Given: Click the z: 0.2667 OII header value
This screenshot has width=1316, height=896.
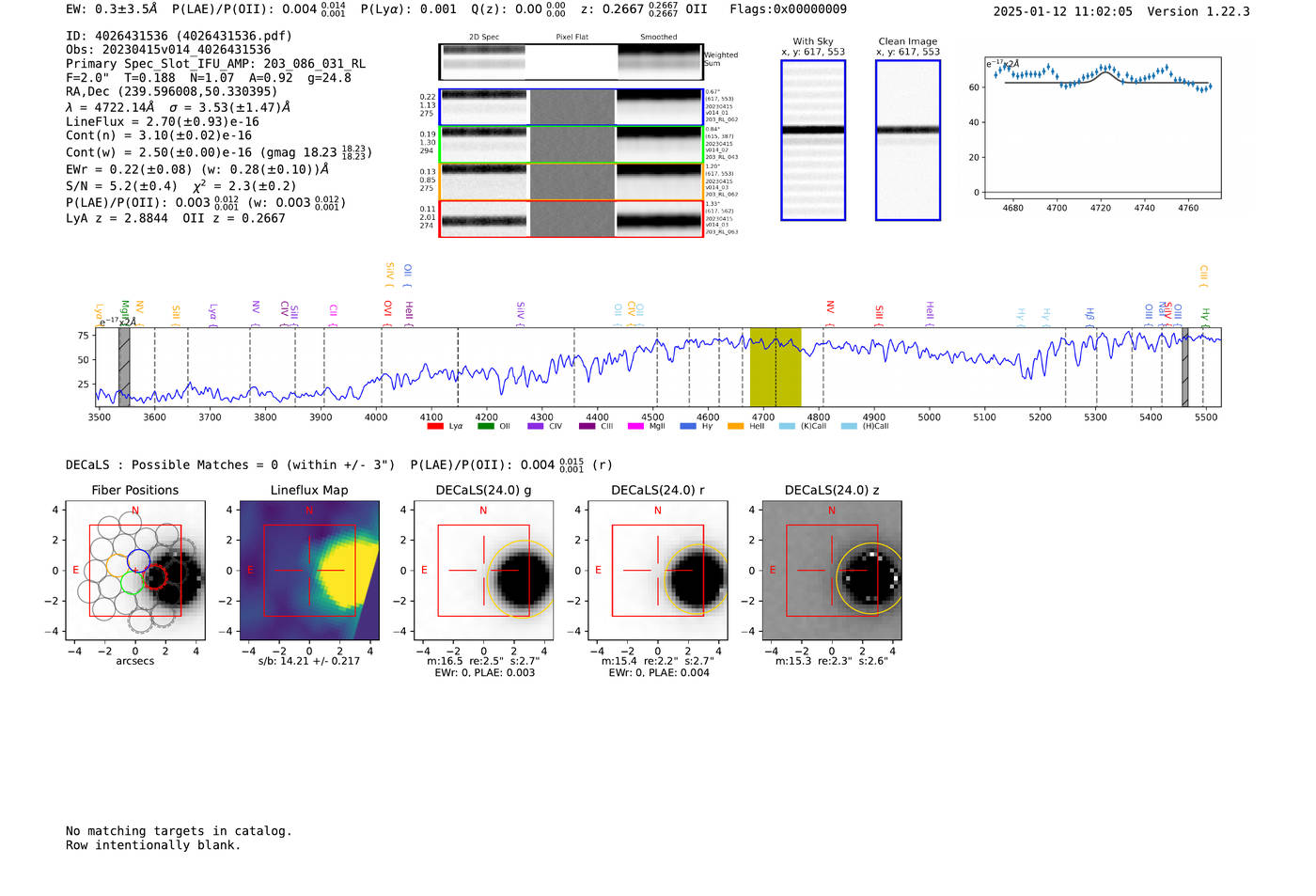Looking at the screenshot, I should click(644, 9).
